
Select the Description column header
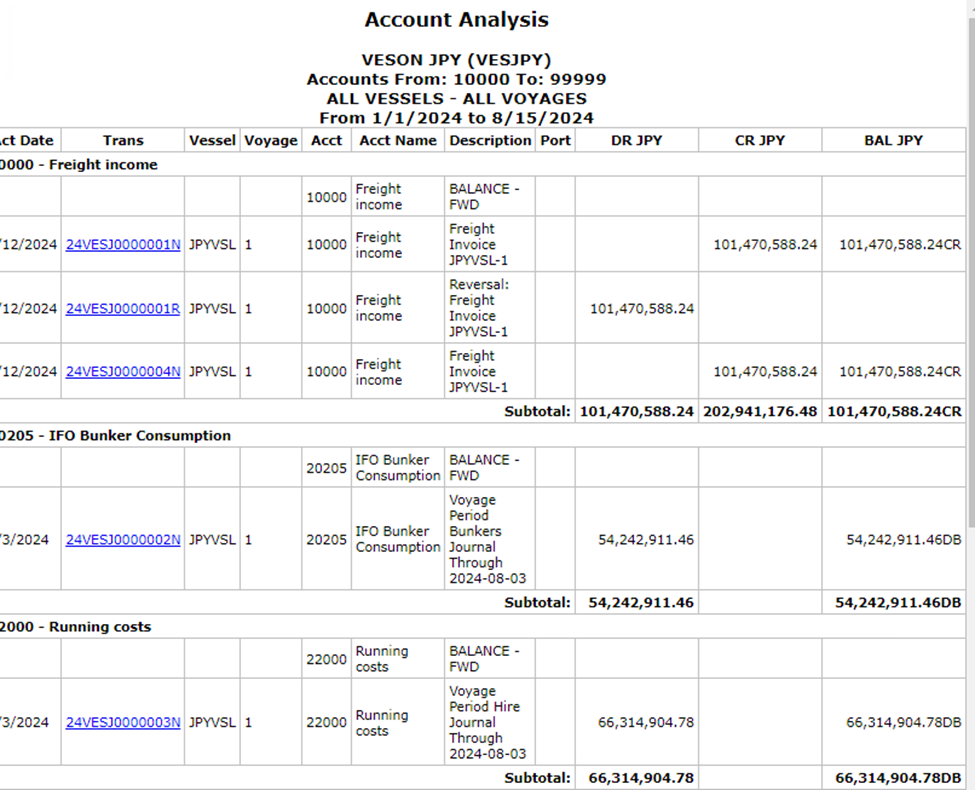point(490,141)
